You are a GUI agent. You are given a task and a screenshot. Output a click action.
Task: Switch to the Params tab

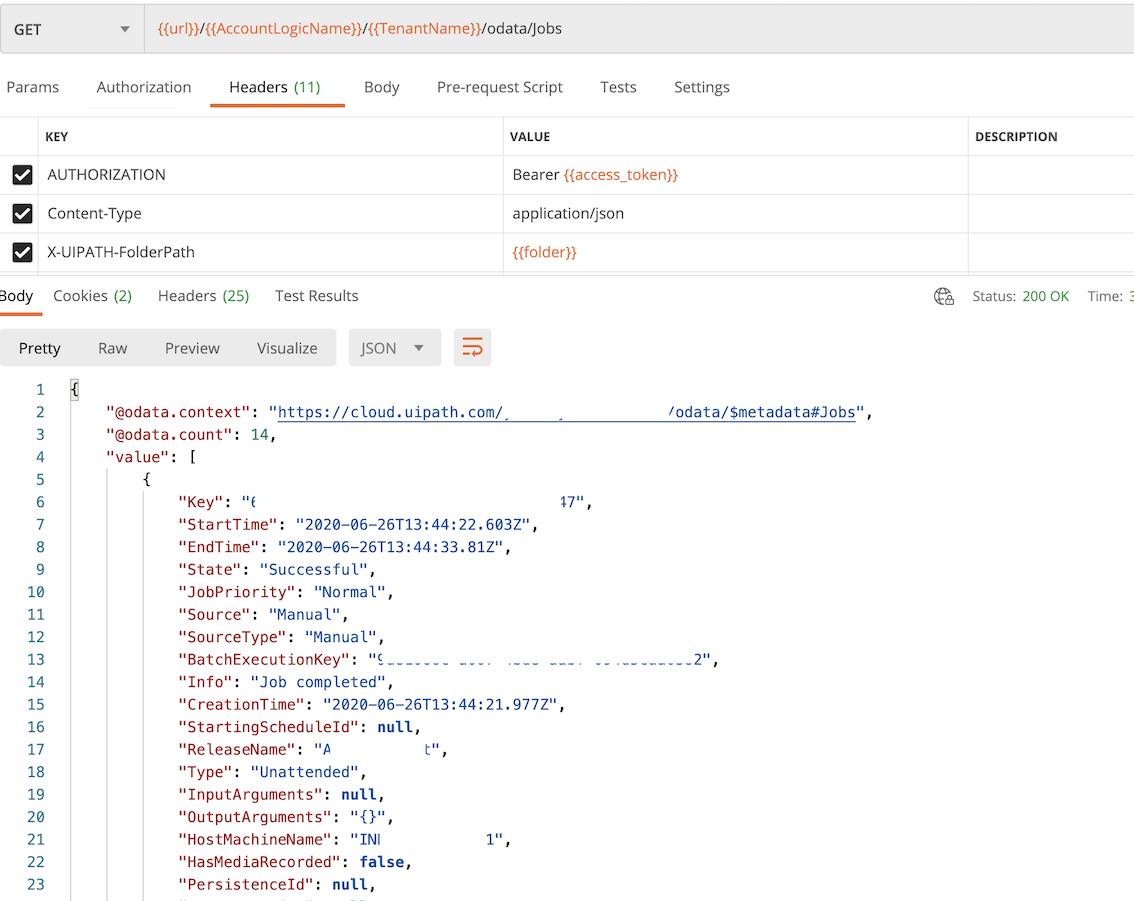coord(33,87)
